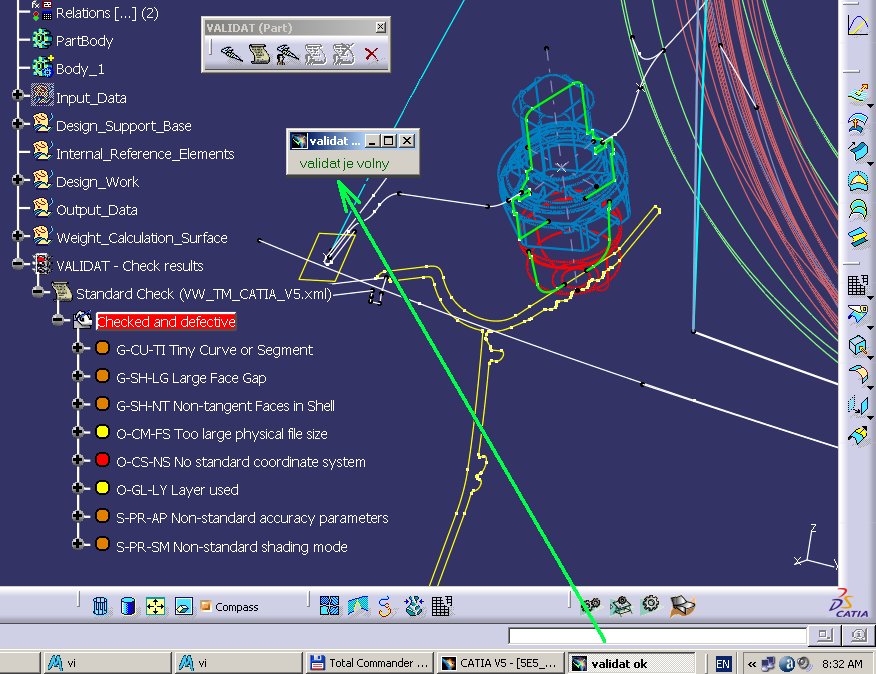Select the Multi-sections surface tool
This screenshot has width=876, height=674.
pos(858,208)
